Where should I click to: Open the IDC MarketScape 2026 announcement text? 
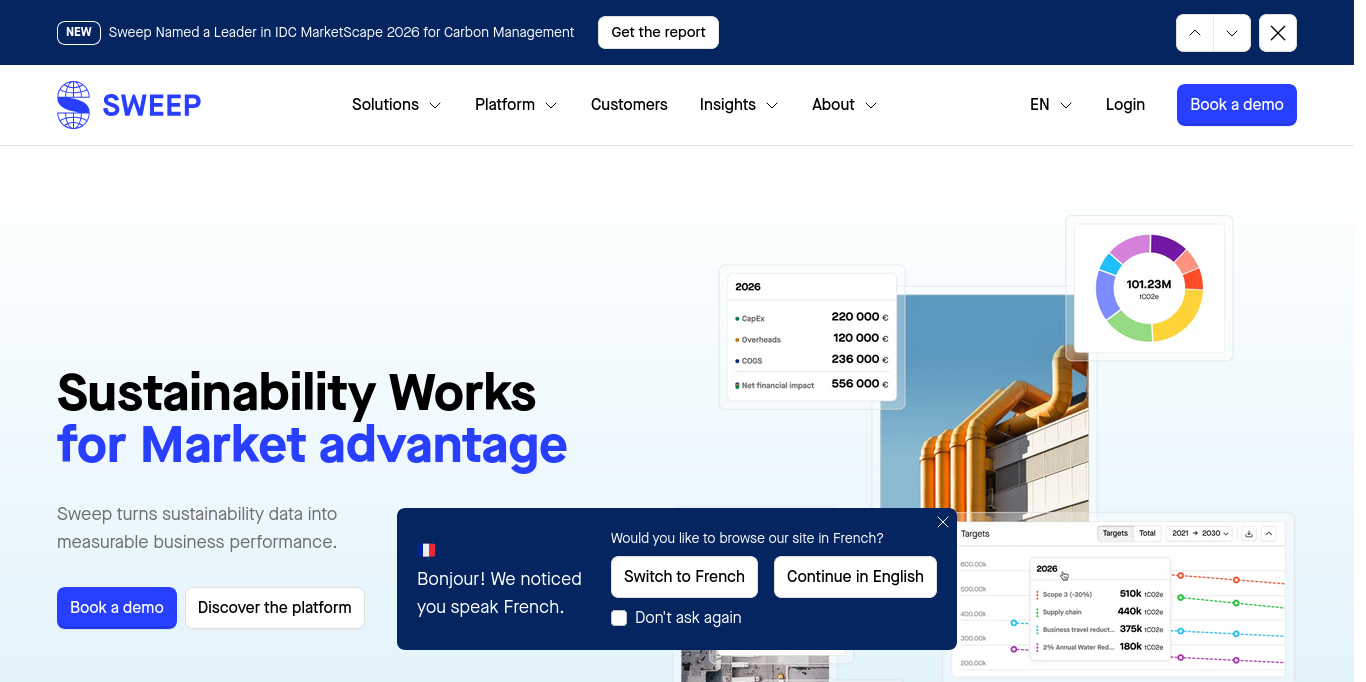(341, 32)
